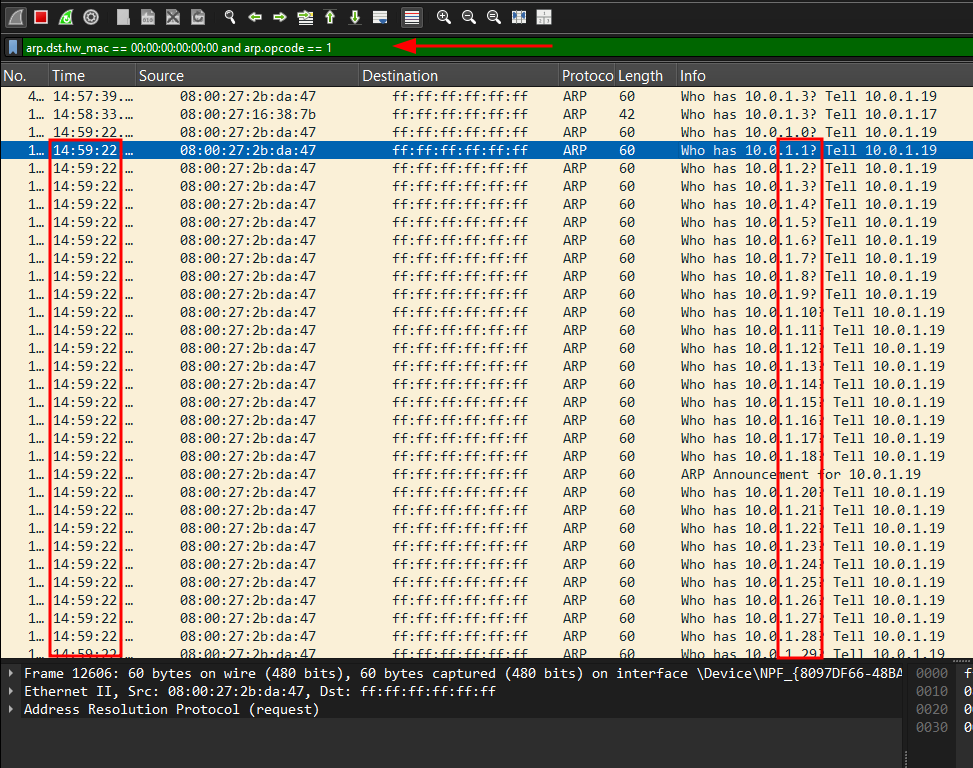Go back with the left arrow icon

(x=255, y=17)
